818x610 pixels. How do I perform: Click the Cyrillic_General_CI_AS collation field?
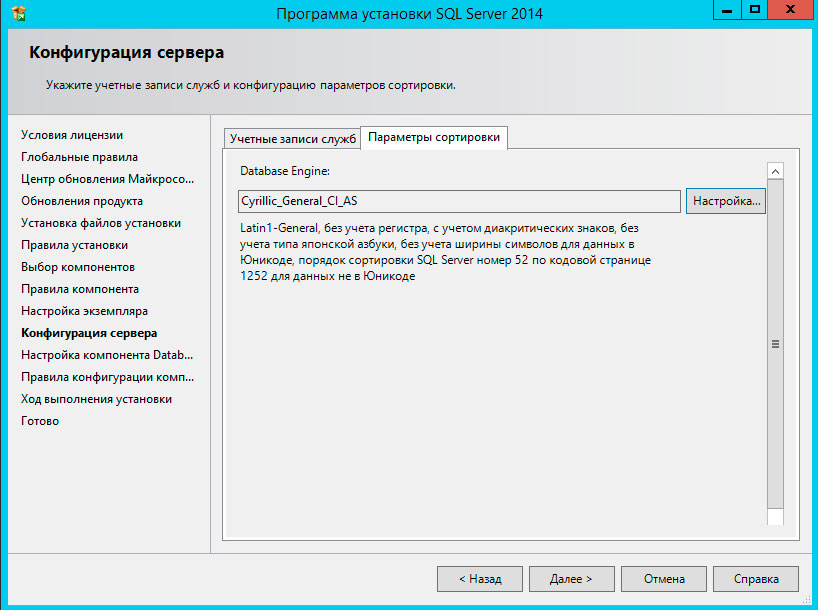coord(459,201)
